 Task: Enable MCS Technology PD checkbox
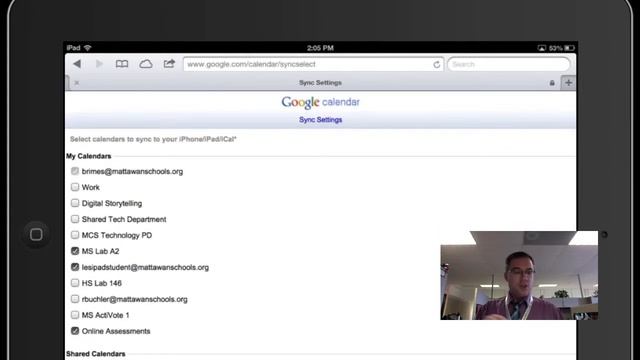point(75,235)
